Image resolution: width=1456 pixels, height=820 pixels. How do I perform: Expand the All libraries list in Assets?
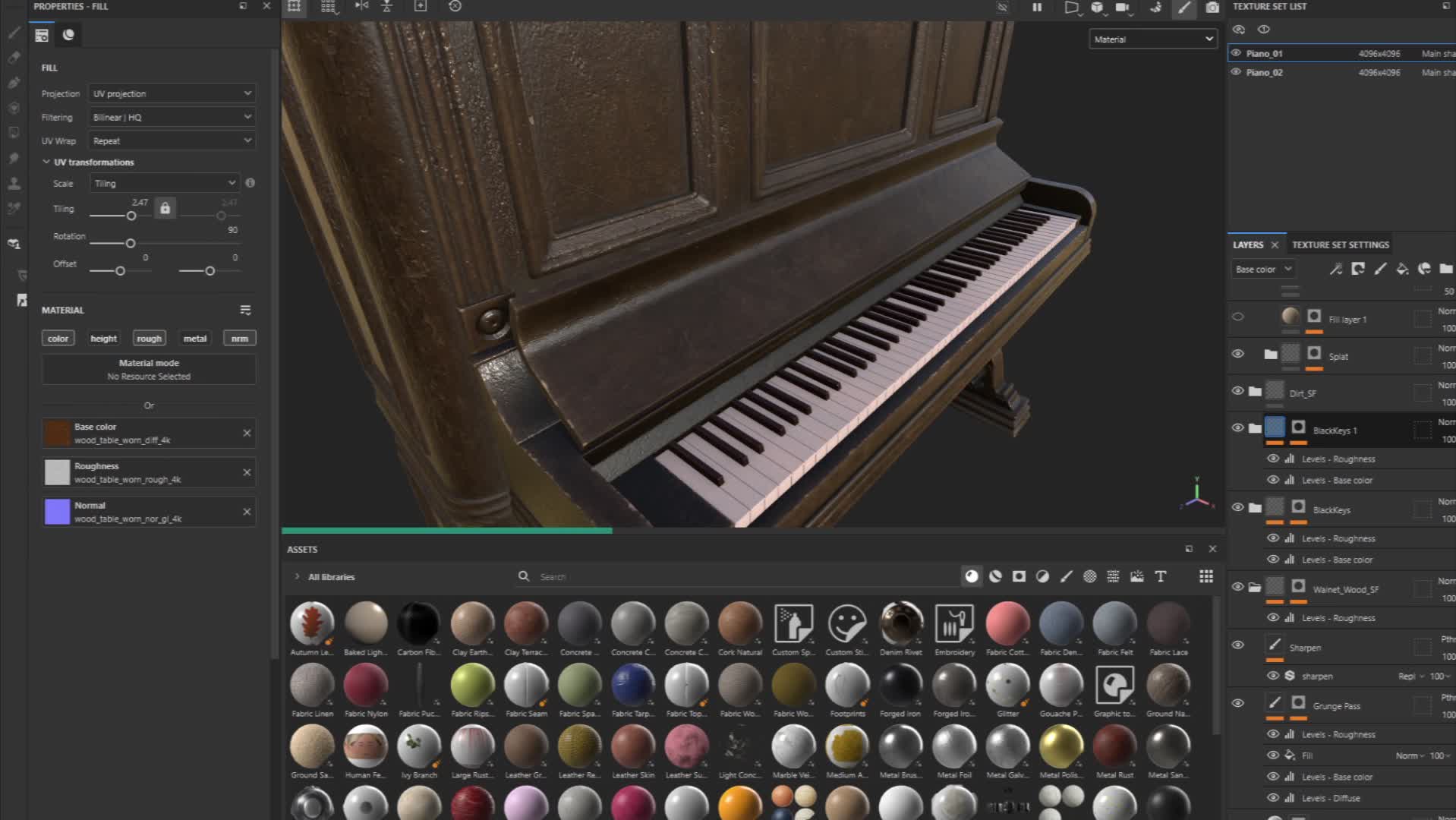pyautogui.click(x=296, y=576)
